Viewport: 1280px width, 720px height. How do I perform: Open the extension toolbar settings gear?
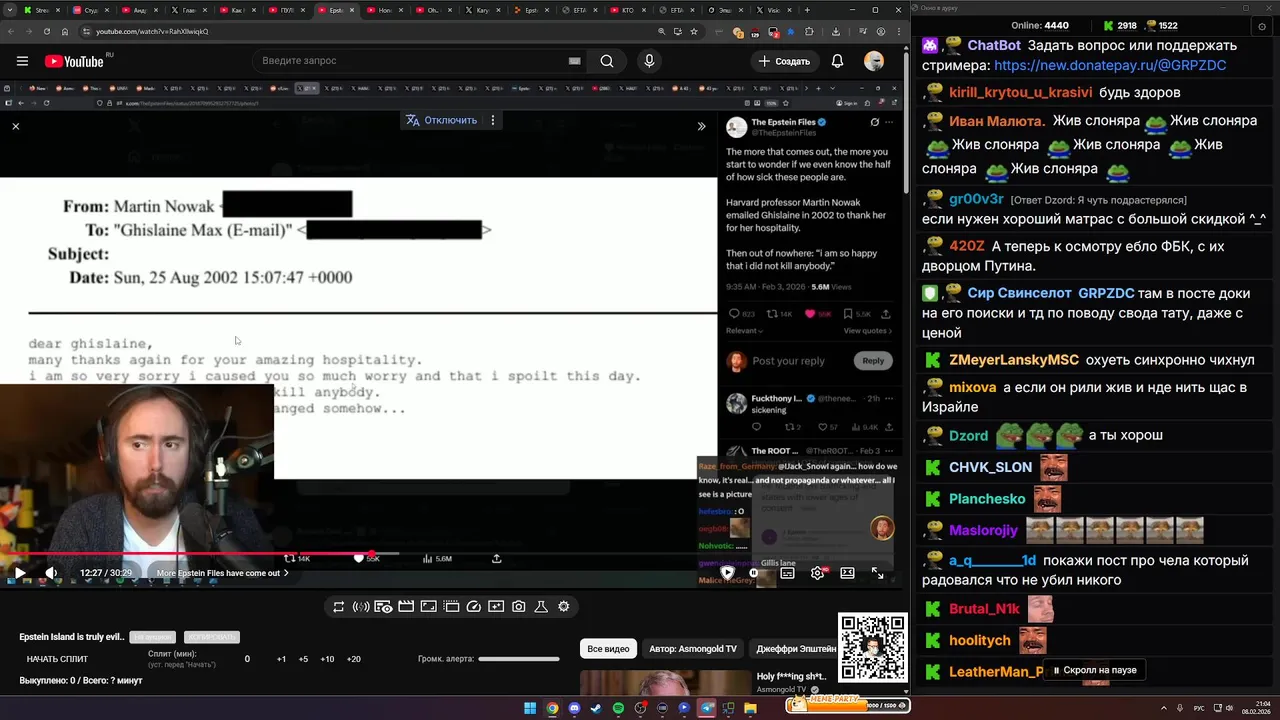pyautogui.click(x=564, y=606)
